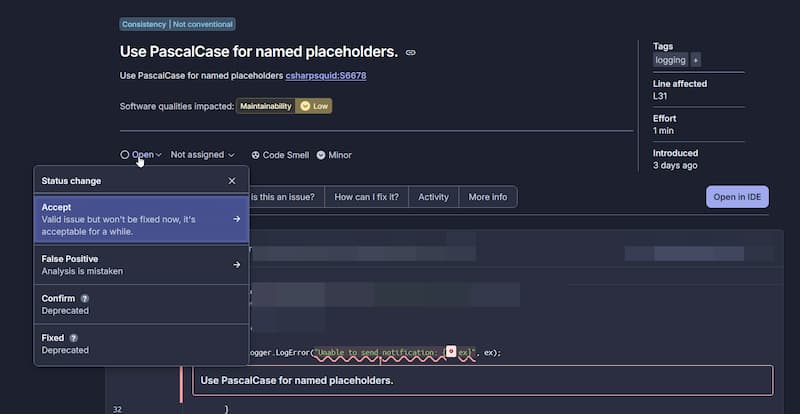Click the help icon next to Fixed
The height and width of the screenshot is (414, 800).
click(74, 338)
